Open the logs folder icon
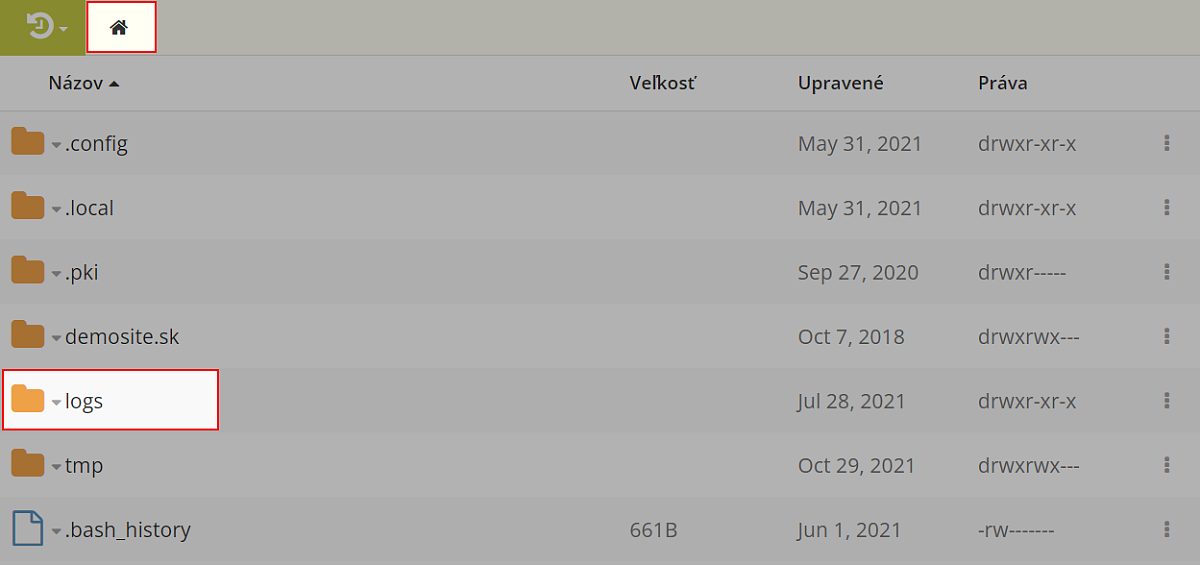Image resolution: width=1200 pixels, height=565 pixels. (28, 400)
